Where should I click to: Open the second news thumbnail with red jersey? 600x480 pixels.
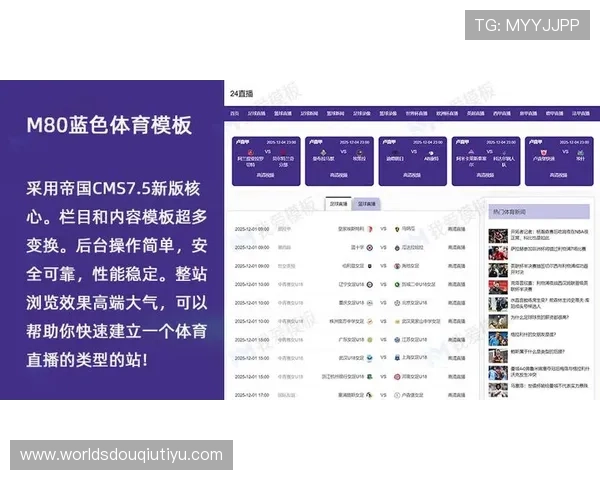(498, 253)
